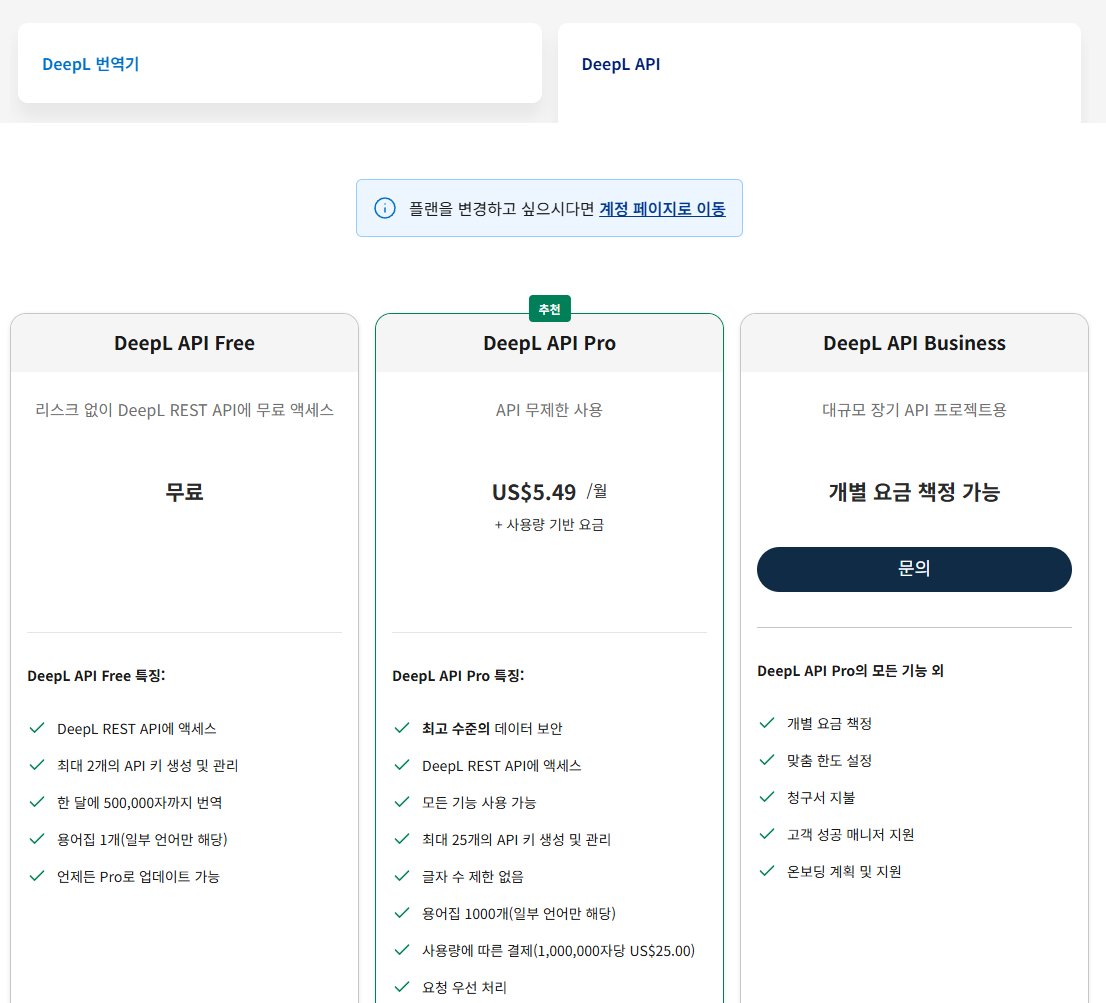Click the DeepL API Business plan heading
The image size is (1106, 1003).
(x=914, y=343)
